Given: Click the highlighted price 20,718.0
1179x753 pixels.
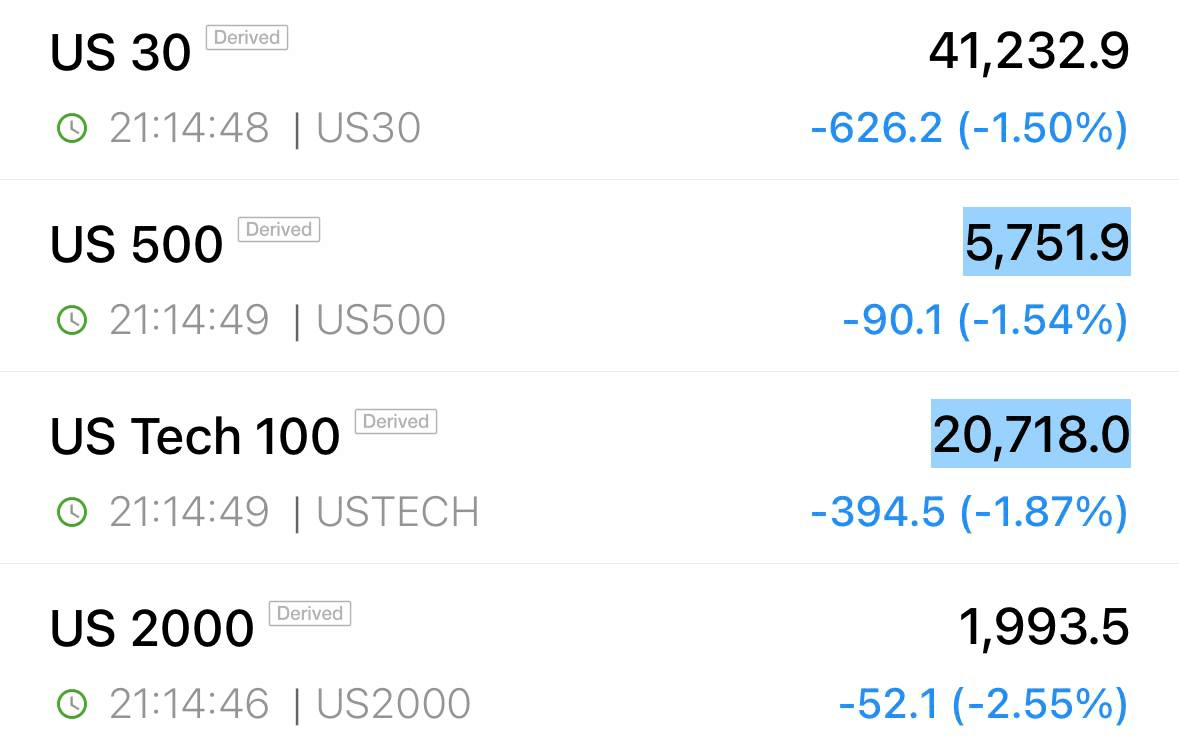Looking at the screenshot, I should [1031, 433].
